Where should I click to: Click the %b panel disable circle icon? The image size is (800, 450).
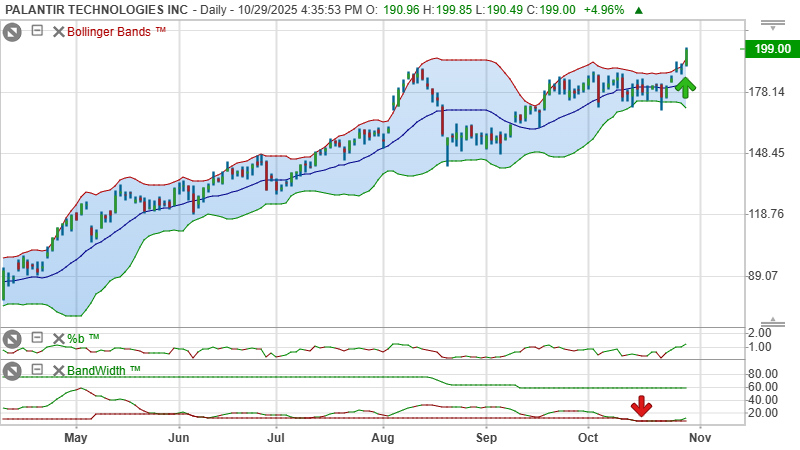coord(12,339)
